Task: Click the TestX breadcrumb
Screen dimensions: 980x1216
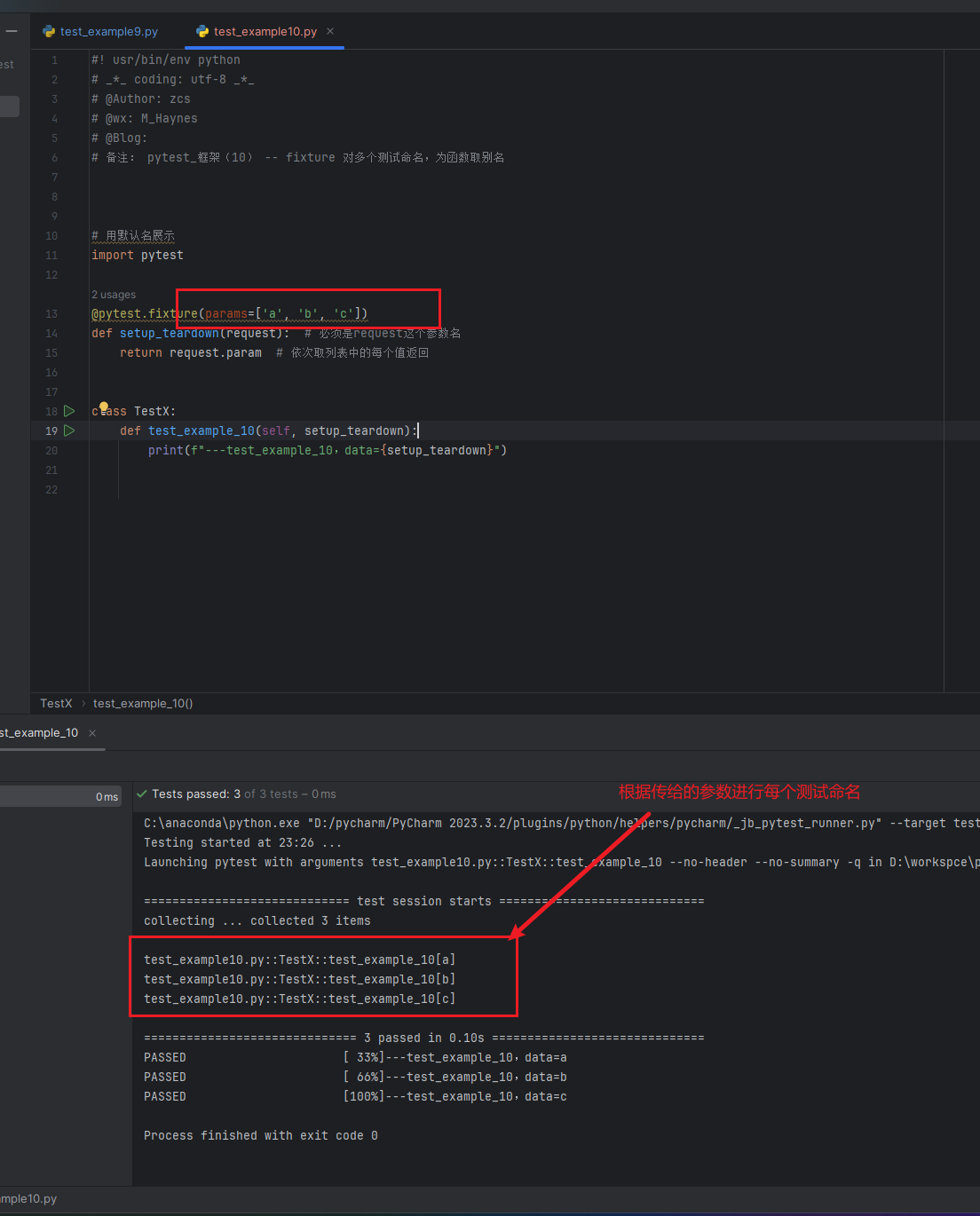Action: (56, 703)
